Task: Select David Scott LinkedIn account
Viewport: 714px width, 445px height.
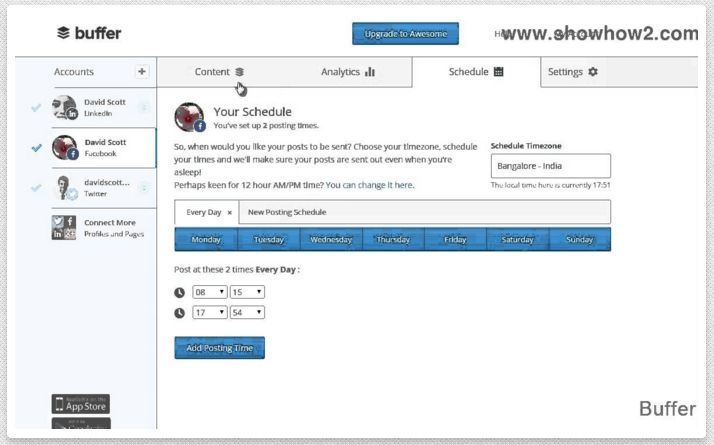Action: [x=104, y=107]
